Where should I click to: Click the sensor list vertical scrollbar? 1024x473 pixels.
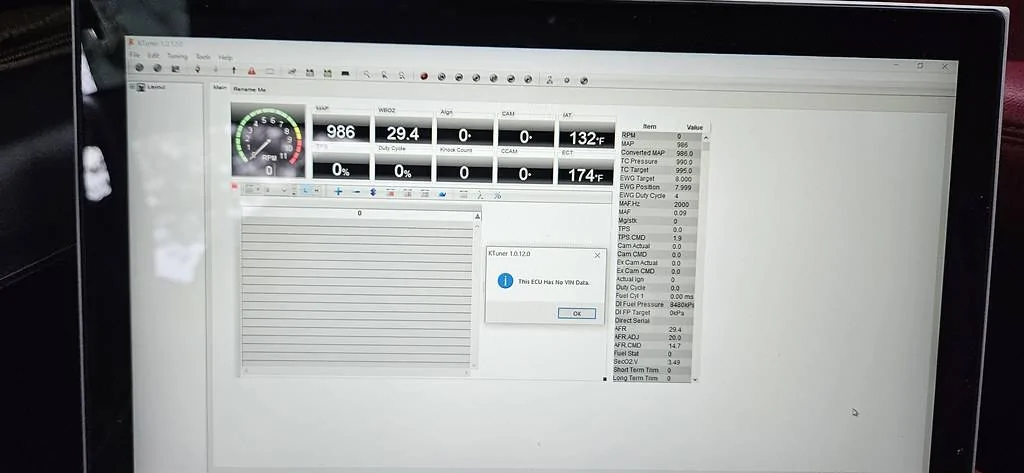click(706, 250)
